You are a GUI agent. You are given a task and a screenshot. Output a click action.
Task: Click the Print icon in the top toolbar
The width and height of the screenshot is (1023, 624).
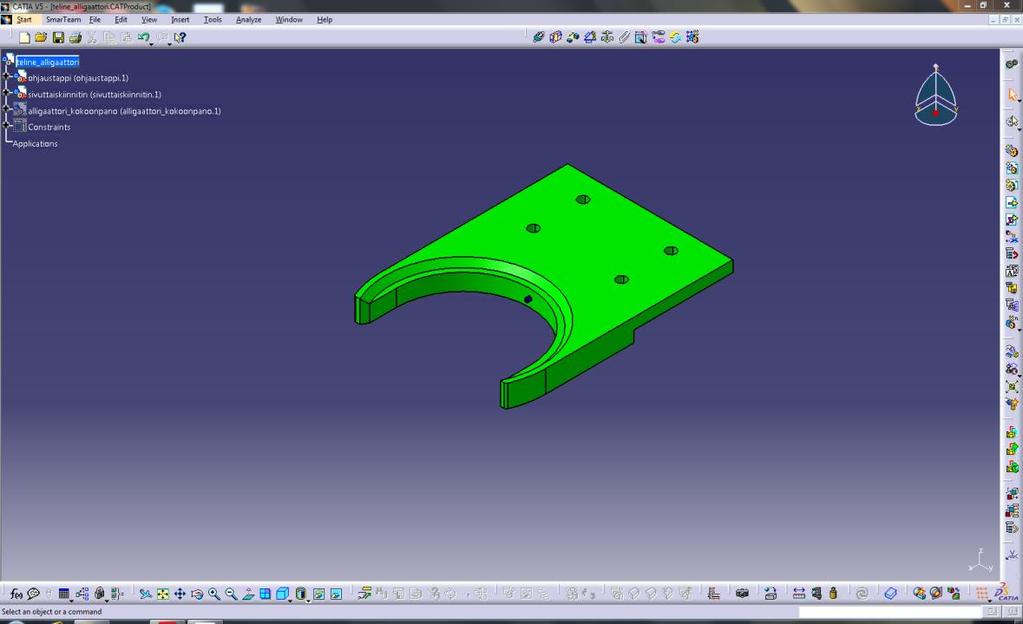point(75,38)
